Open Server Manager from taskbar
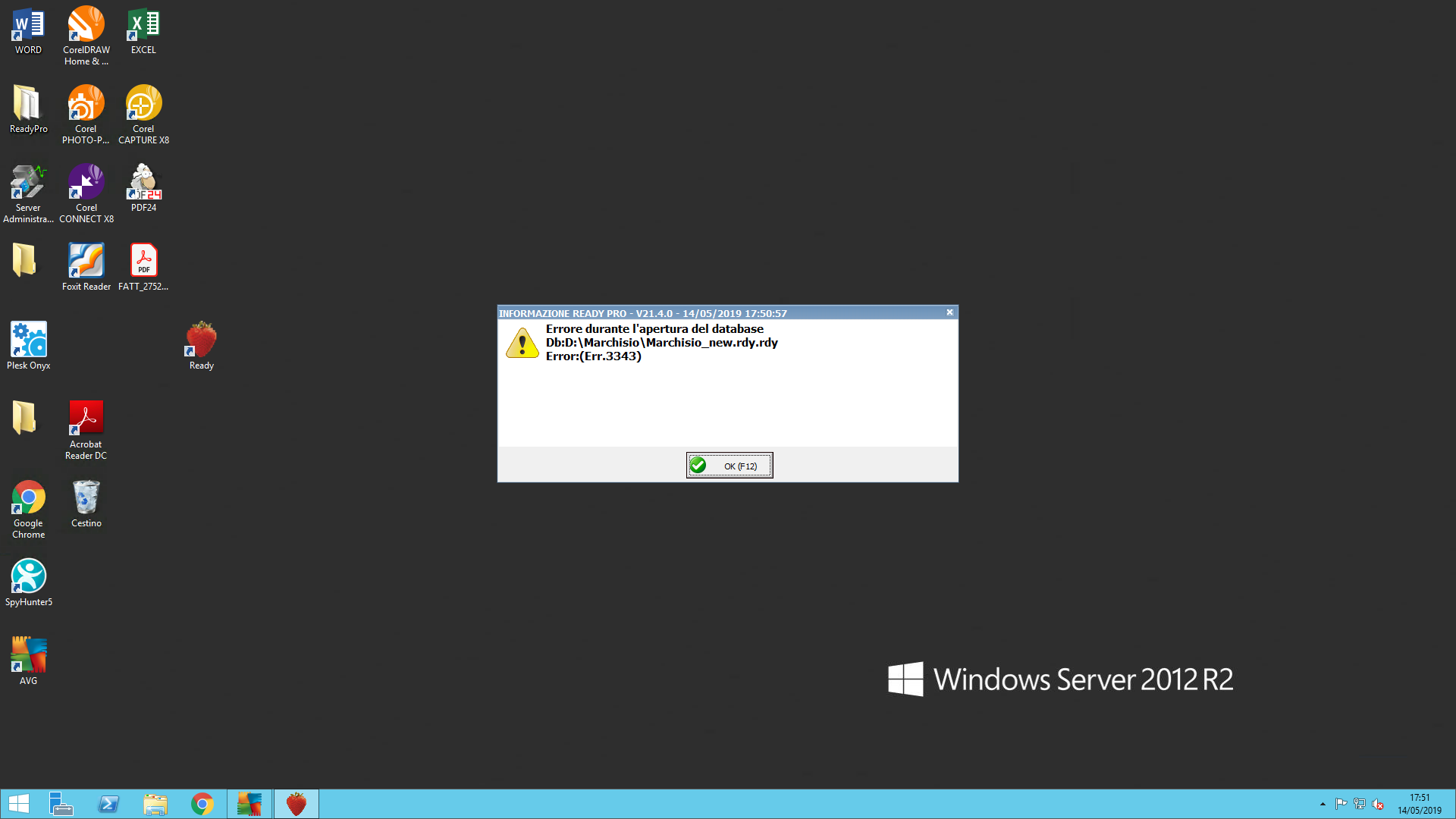 tap(61, 804)
